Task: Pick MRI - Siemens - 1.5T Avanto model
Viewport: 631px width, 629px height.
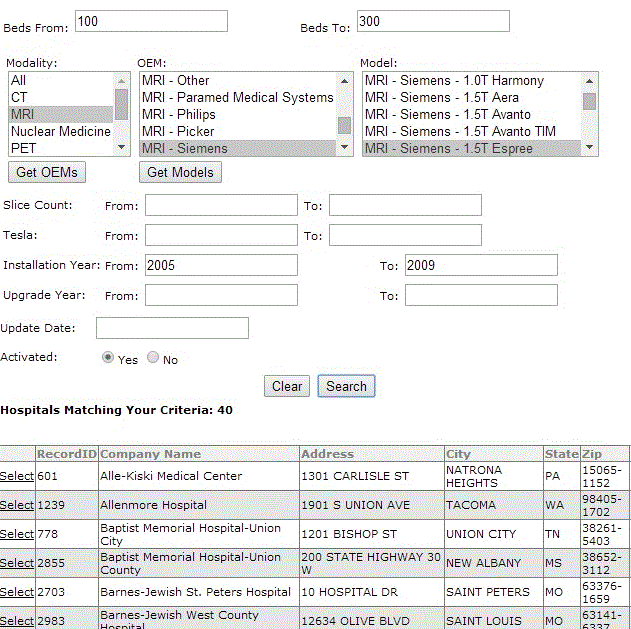Action: pyautogui.click(x=472, y=114)
